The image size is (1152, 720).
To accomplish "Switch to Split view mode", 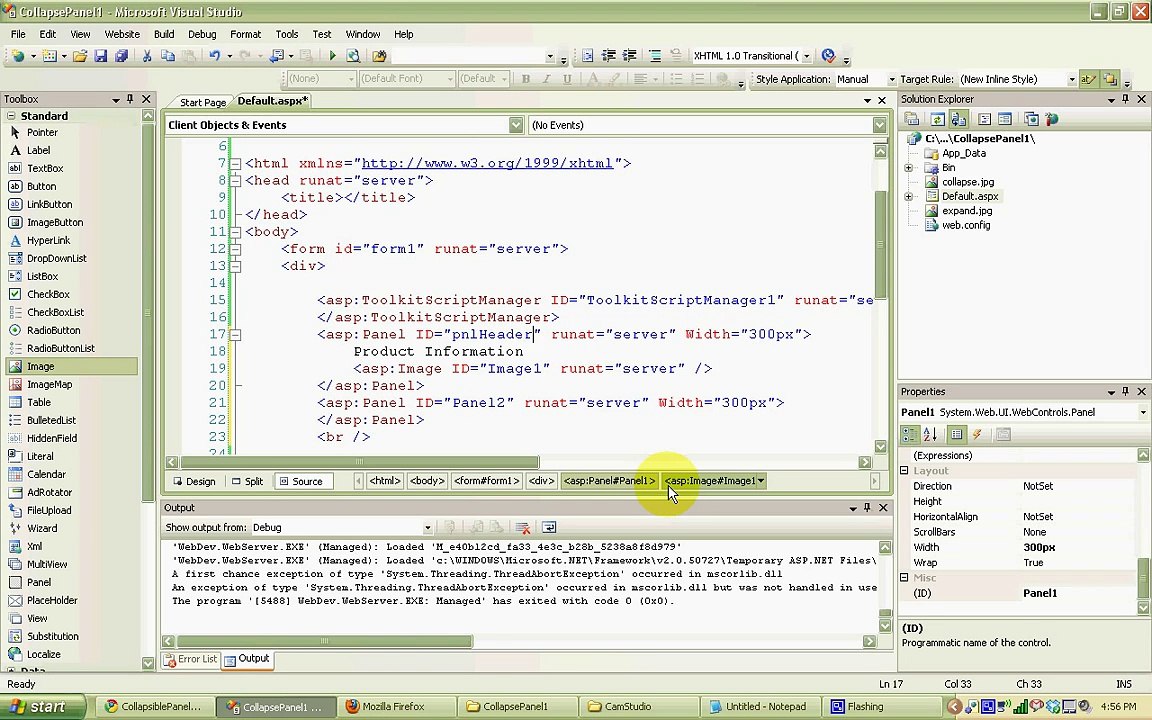I will coord(248,481).
